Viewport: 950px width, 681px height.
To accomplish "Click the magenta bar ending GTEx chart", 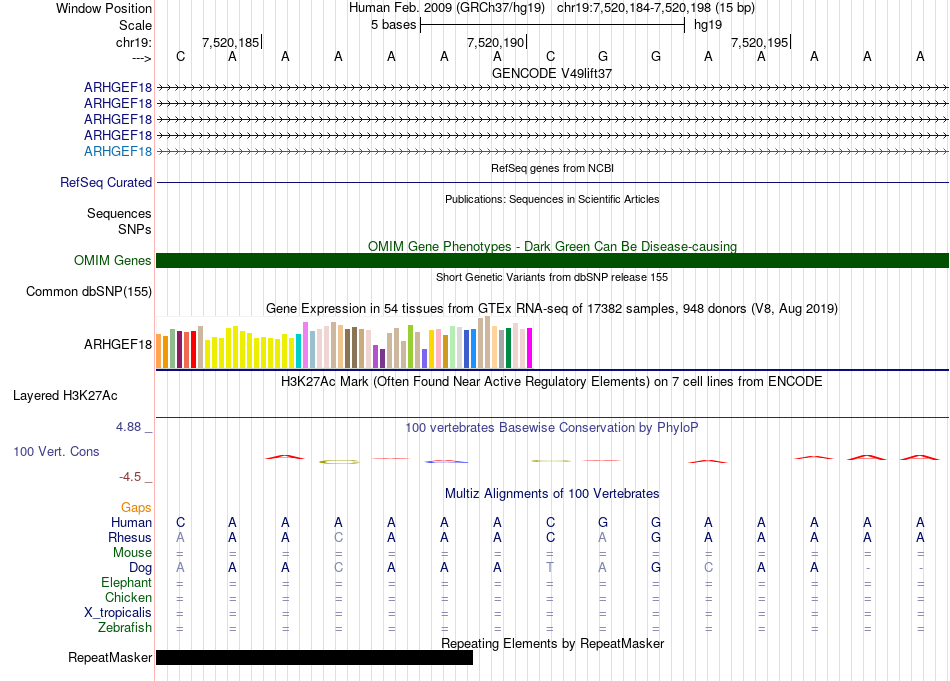I will coord(530,348).
